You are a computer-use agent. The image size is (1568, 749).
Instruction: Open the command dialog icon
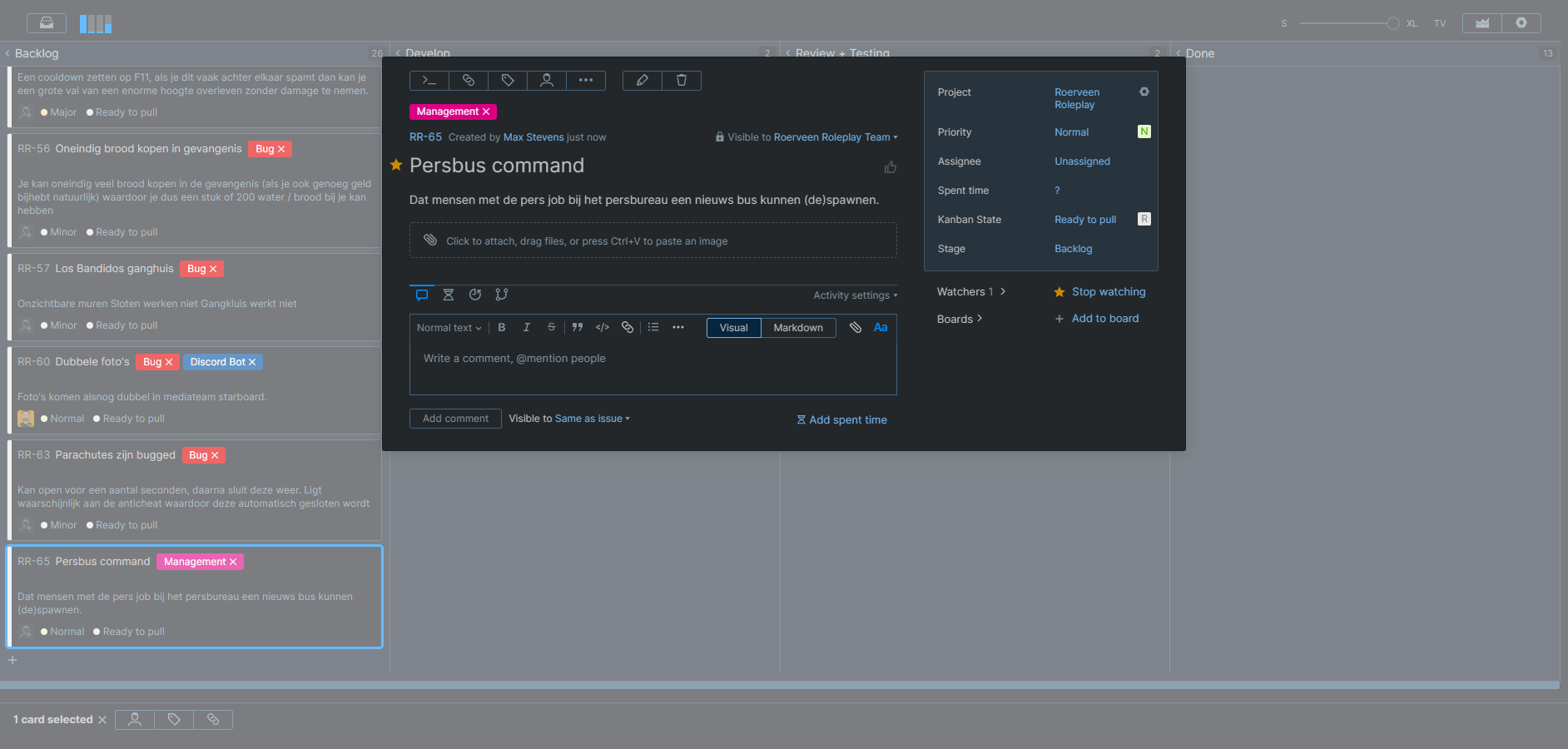(429, 81)
